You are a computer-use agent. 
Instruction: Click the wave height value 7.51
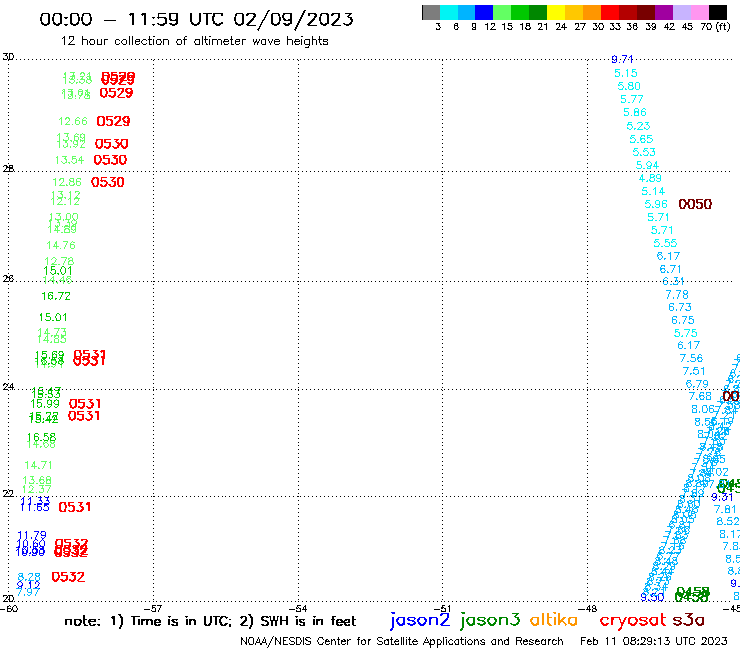tap(694, 371)
